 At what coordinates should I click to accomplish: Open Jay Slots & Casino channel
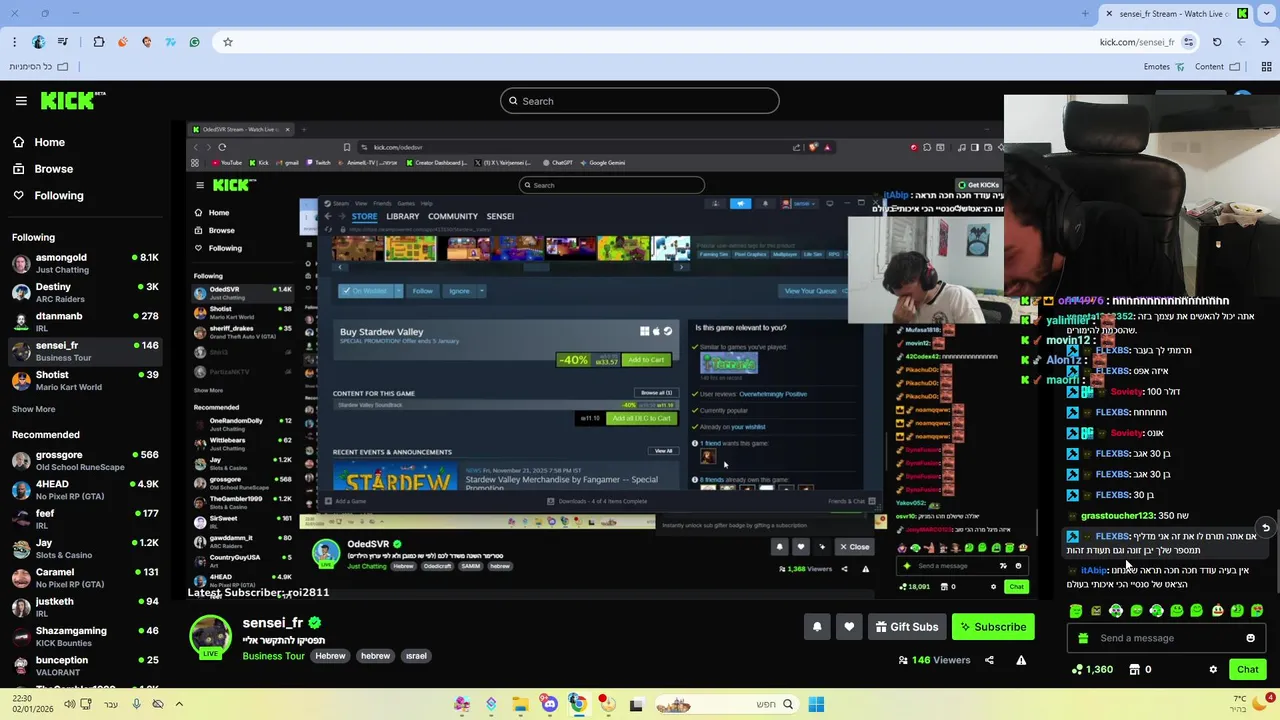click(x=86, y=549)
